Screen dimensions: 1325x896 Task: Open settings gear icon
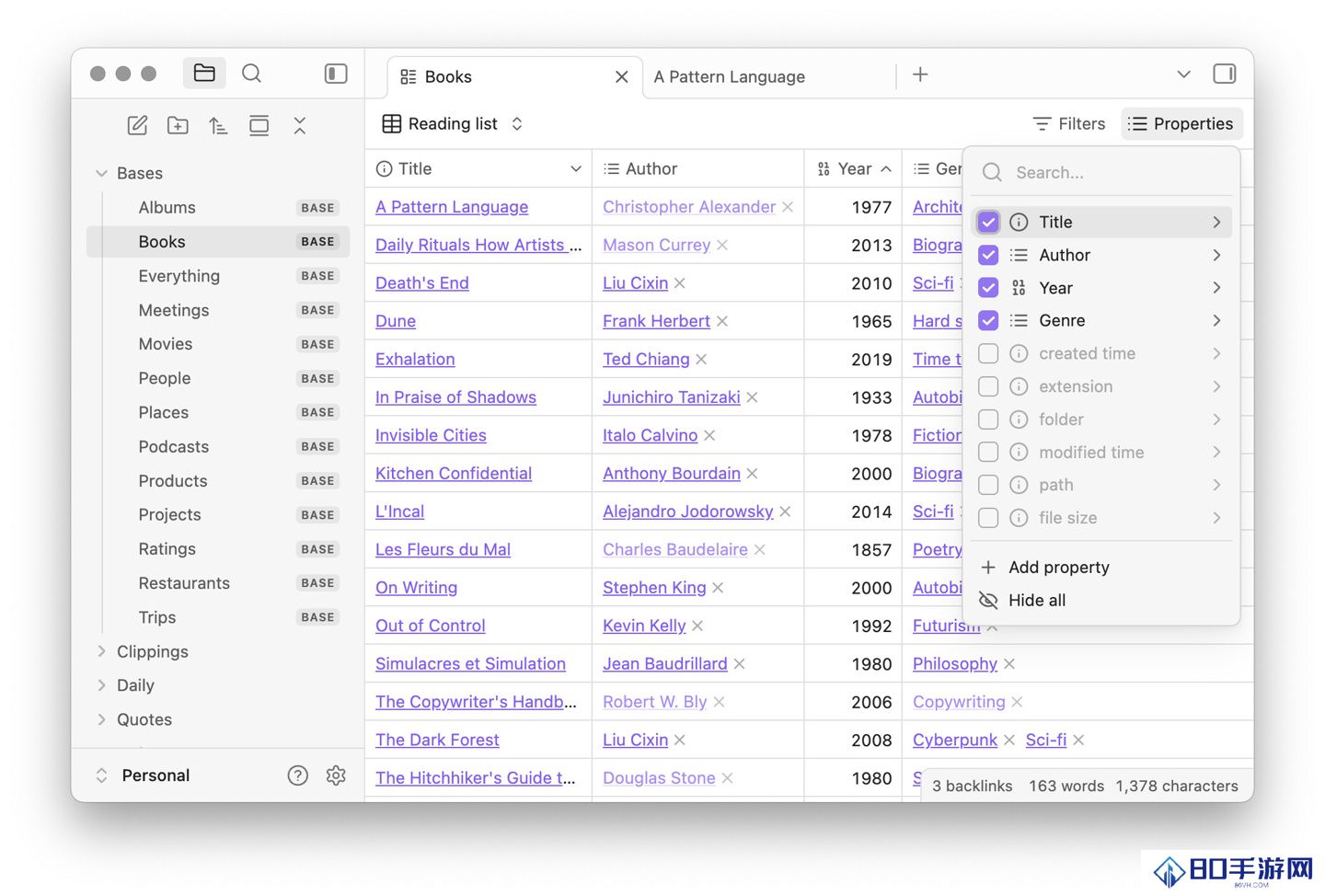click(x=336, y=775)
